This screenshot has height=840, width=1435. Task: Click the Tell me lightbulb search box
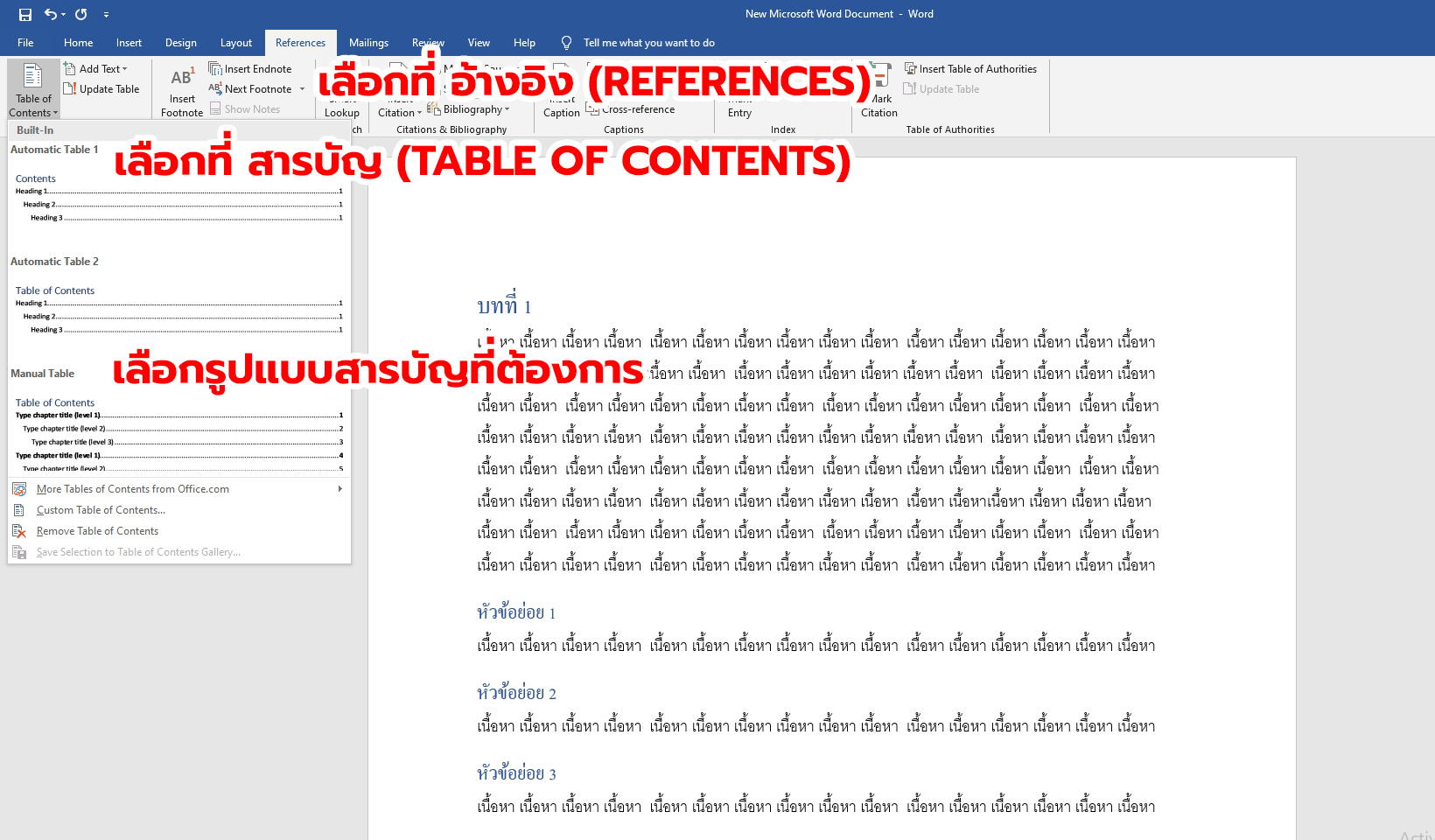[x=639, y=42]
